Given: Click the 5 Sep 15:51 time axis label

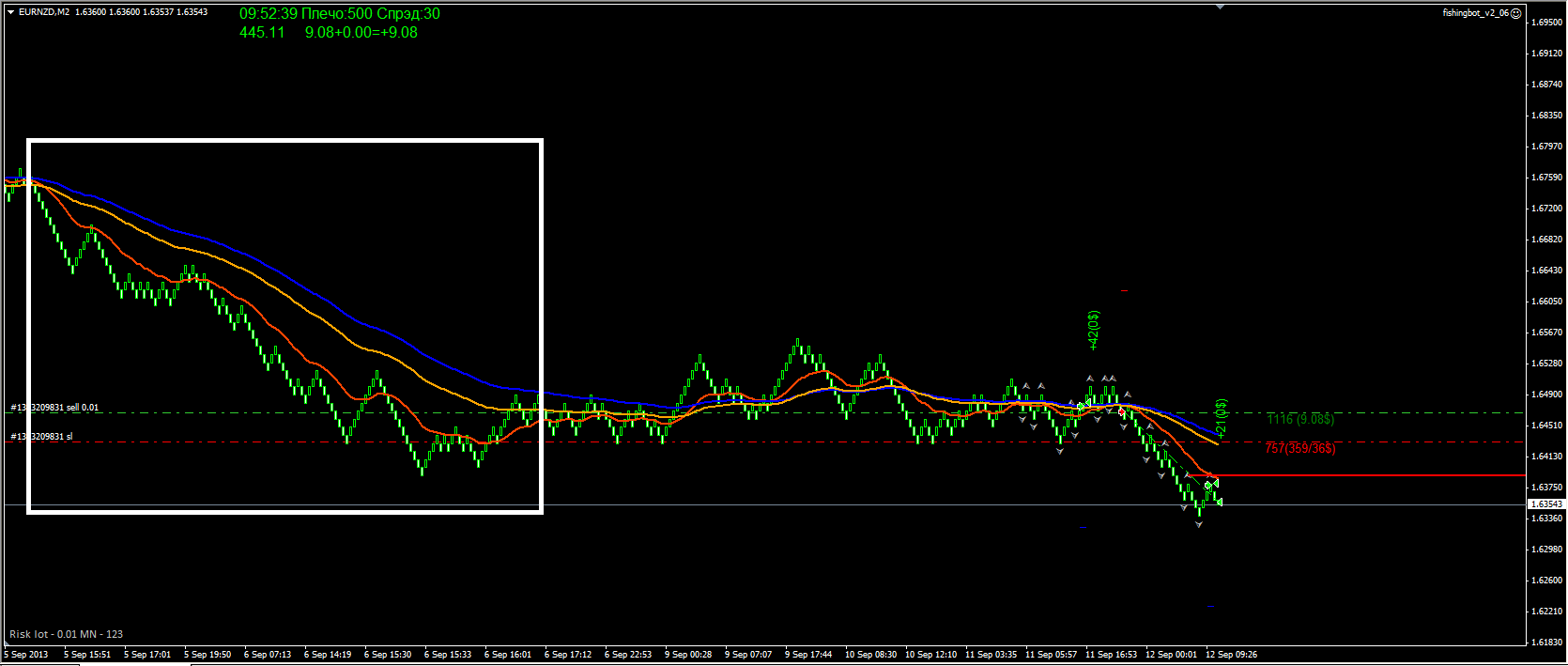Looking at the screenshot, I should [x=87, y=654].
